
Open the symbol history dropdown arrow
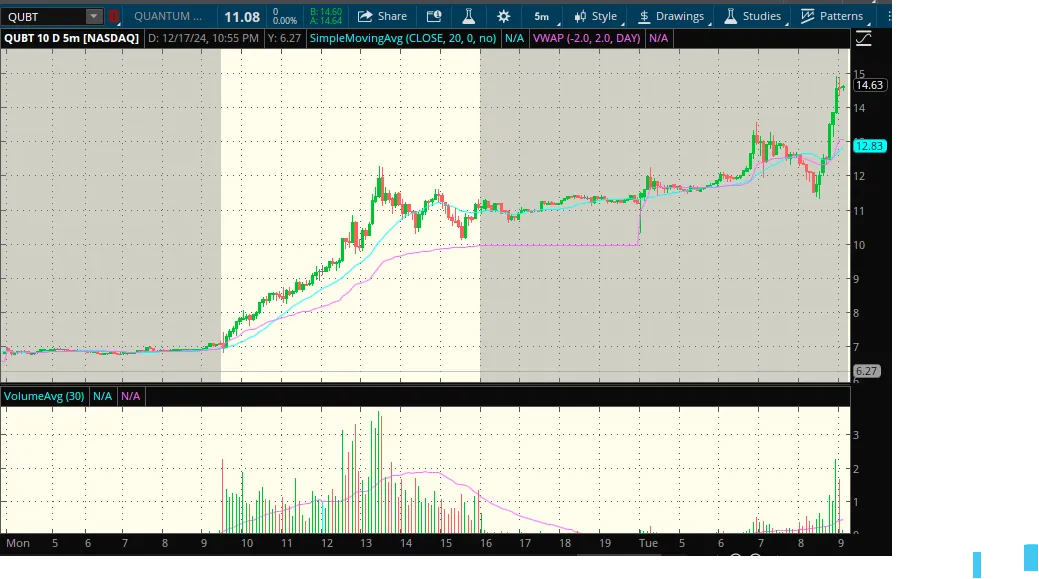(x=93, y=16)
